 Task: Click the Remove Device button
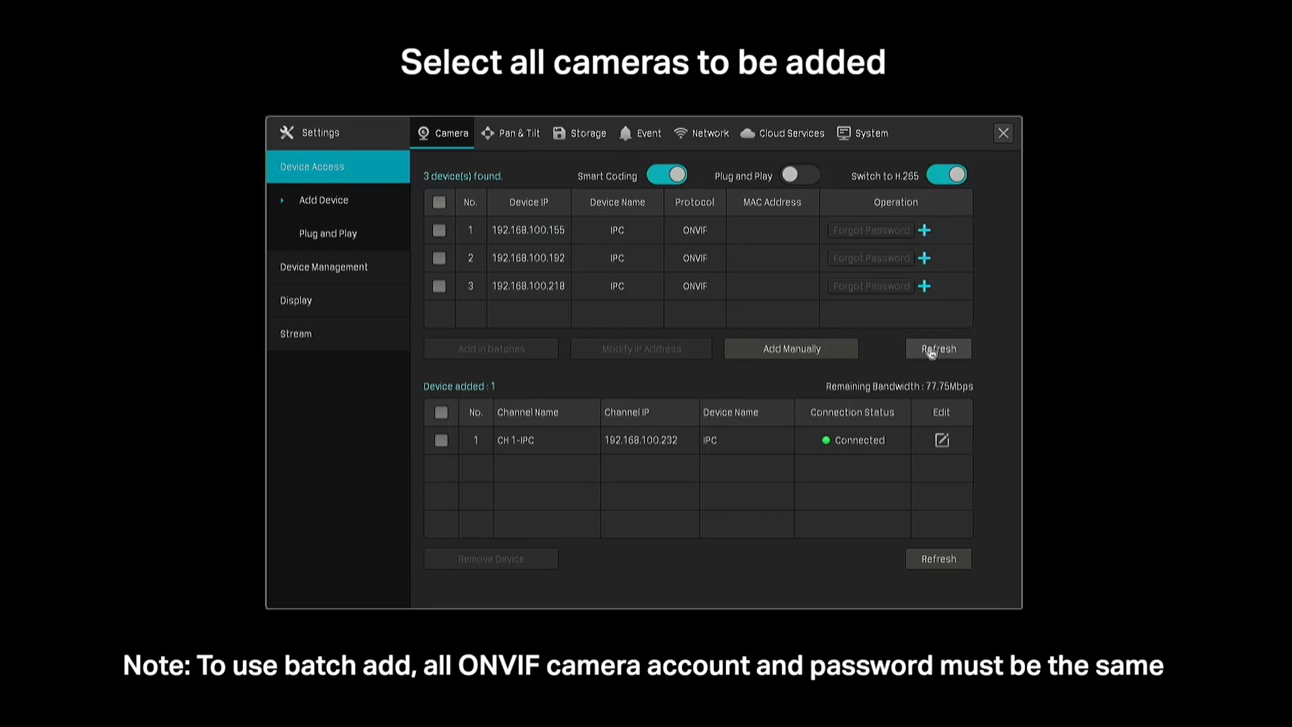pyautogui.click(x=491, y=559)
